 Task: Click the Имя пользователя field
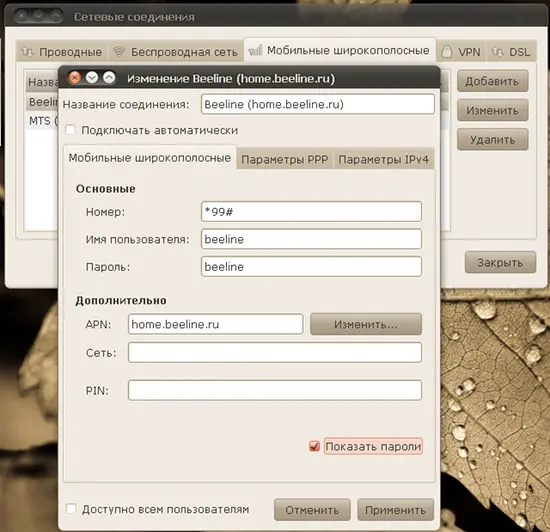point(311,239)
